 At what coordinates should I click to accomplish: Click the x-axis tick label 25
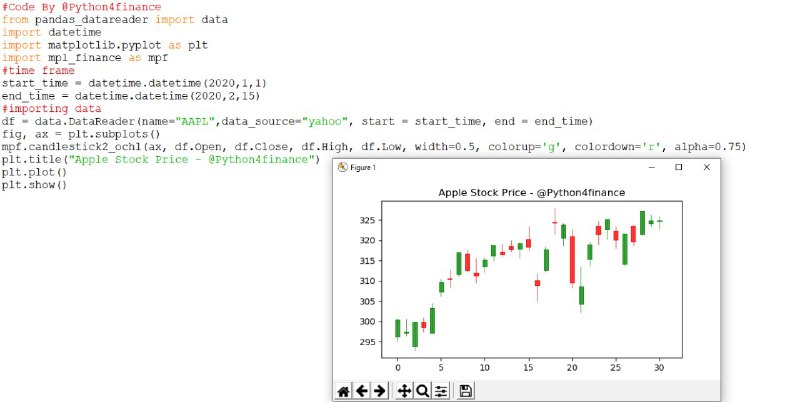click(x=616, y=367)
